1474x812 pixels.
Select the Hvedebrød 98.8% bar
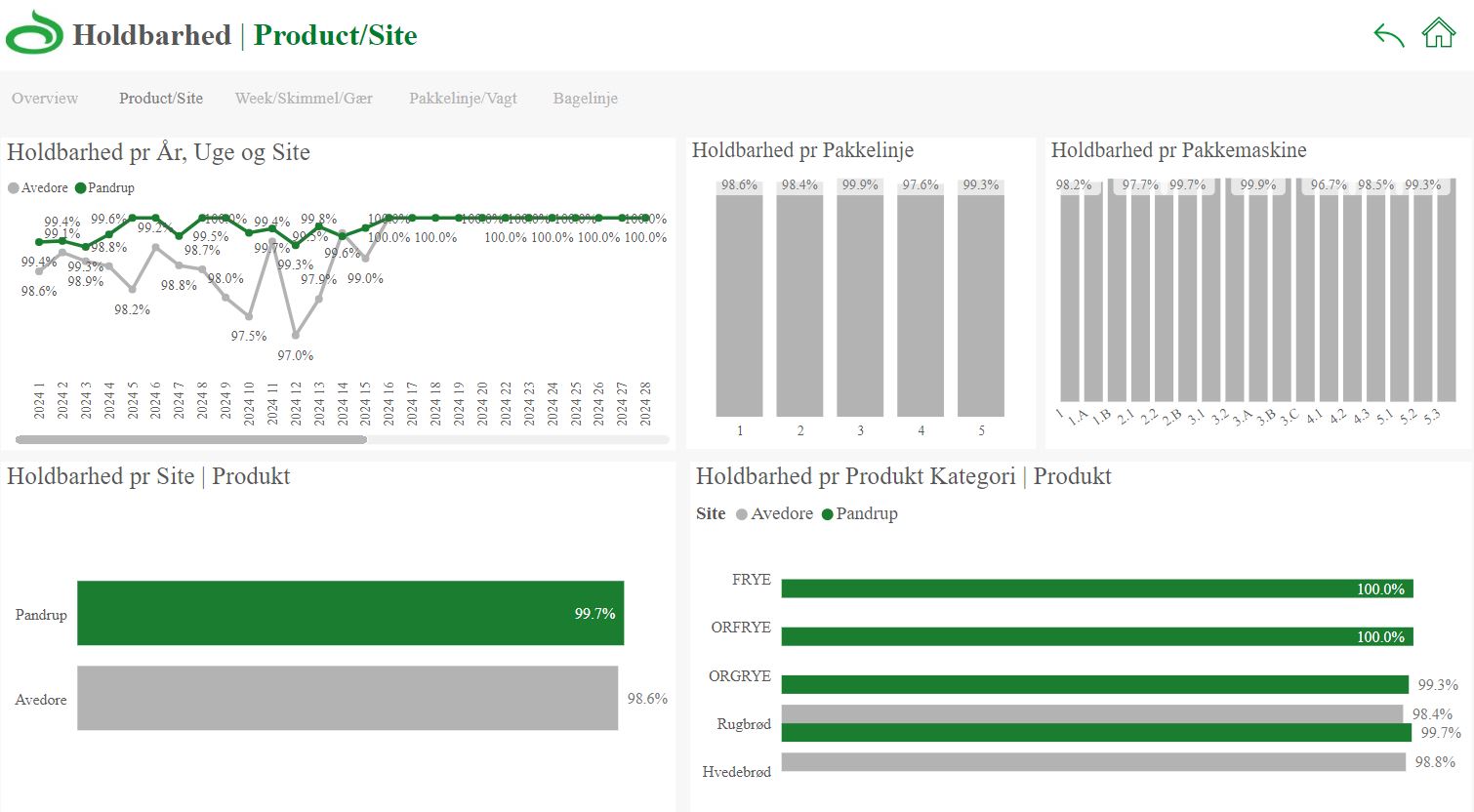point(1093,762)
